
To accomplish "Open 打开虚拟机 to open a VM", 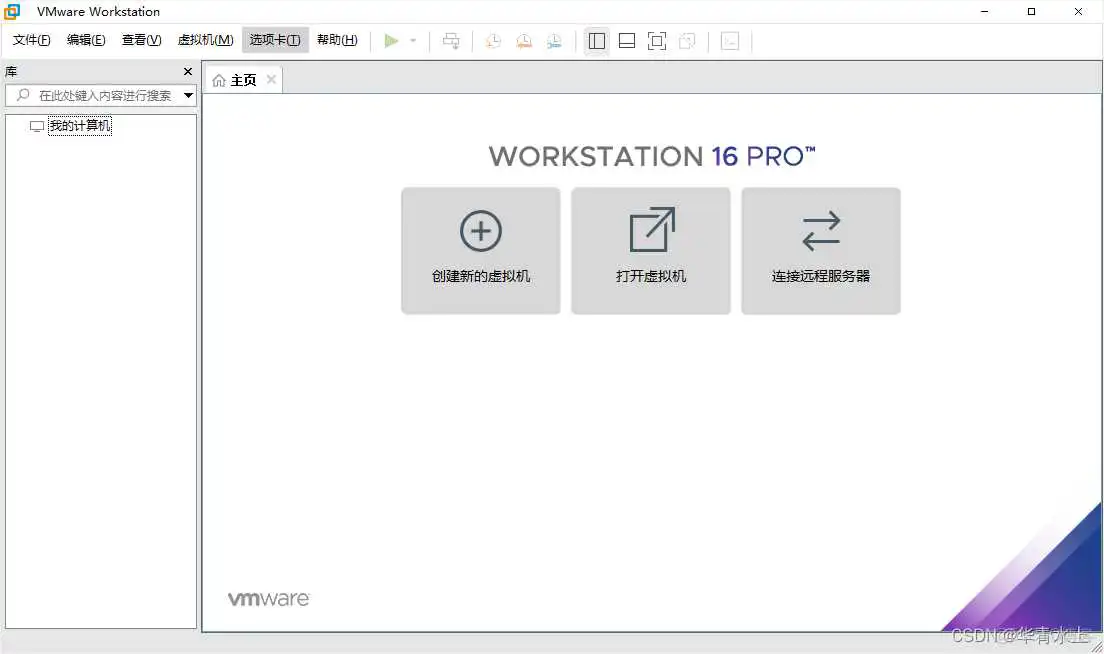I will pos(650,250).
